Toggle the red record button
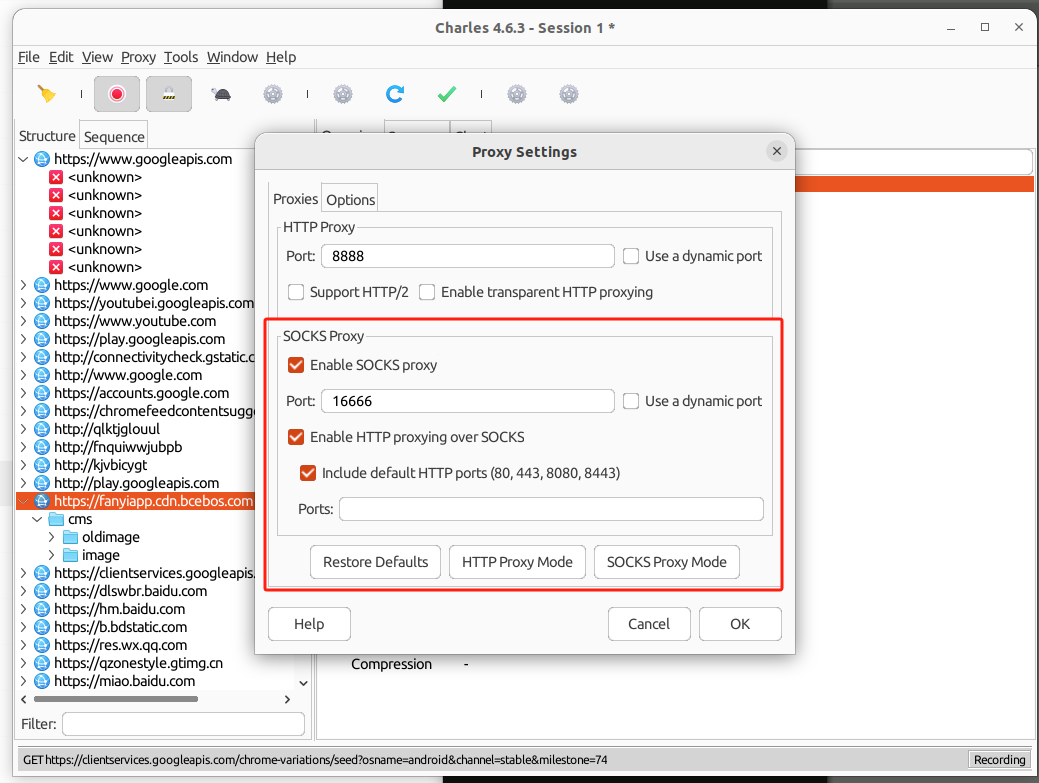This screenshot has width=1039, height=783. [117, 94]
